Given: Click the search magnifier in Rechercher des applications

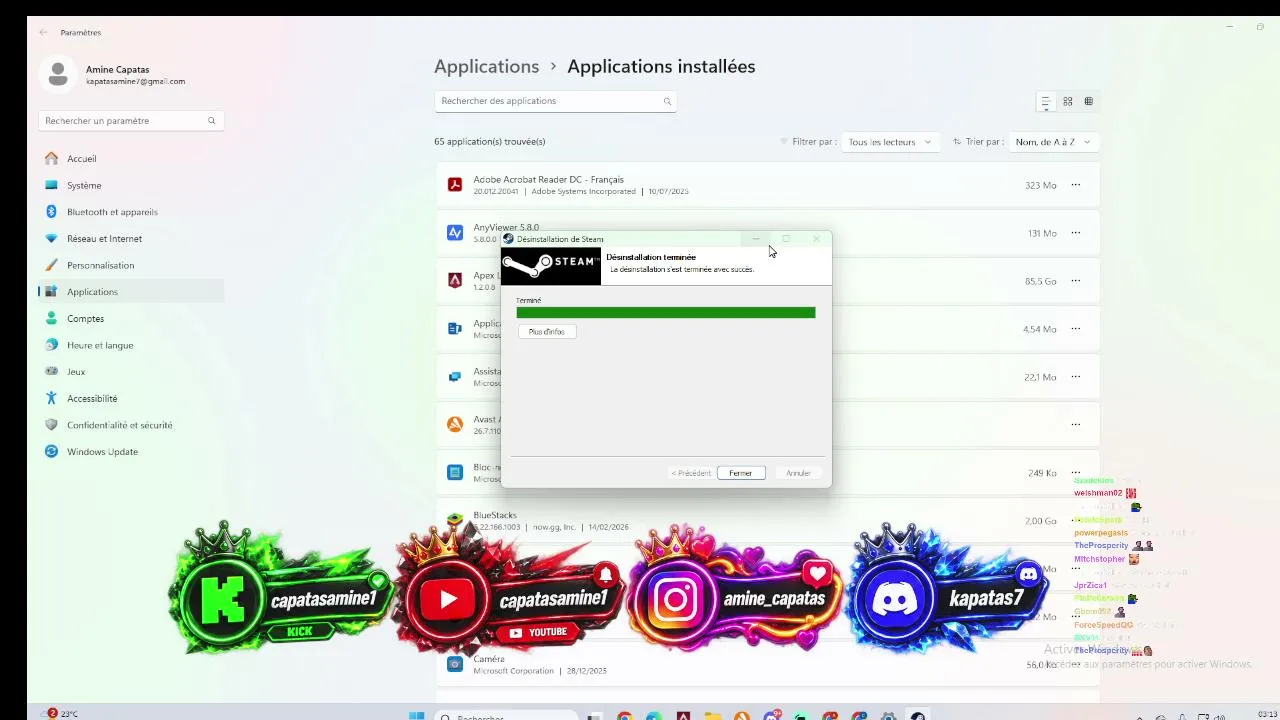Looking at the screenshot, I should [667, 101].
